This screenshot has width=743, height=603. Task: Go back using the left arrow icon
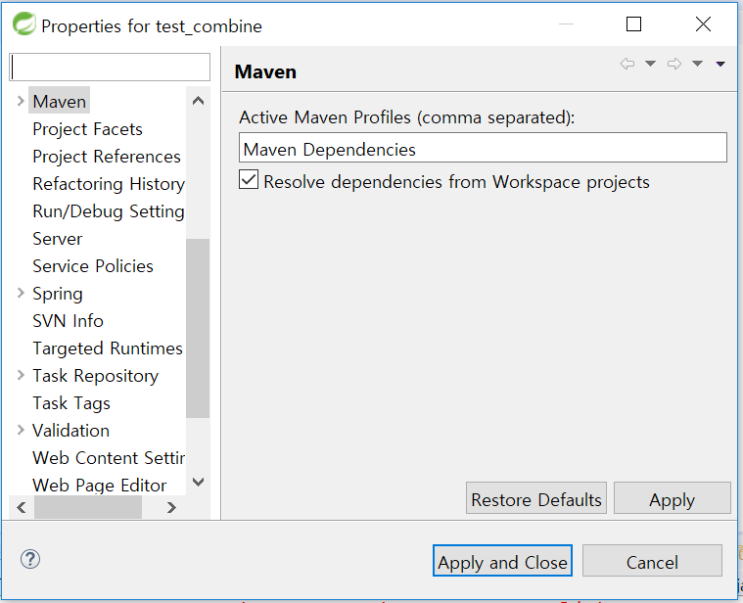(627, 63)
